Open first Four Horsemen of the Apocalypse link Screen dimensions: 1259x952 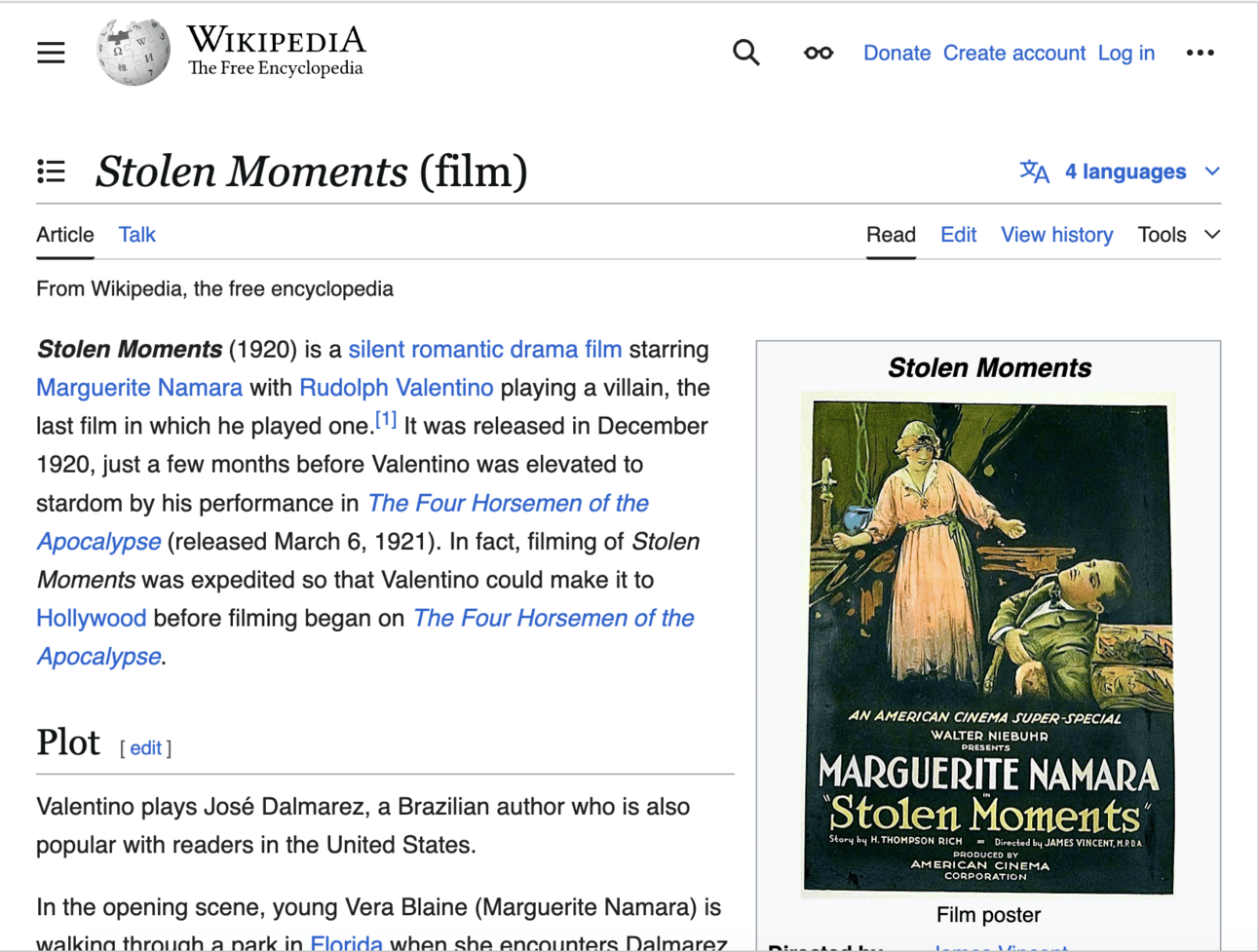508,504
